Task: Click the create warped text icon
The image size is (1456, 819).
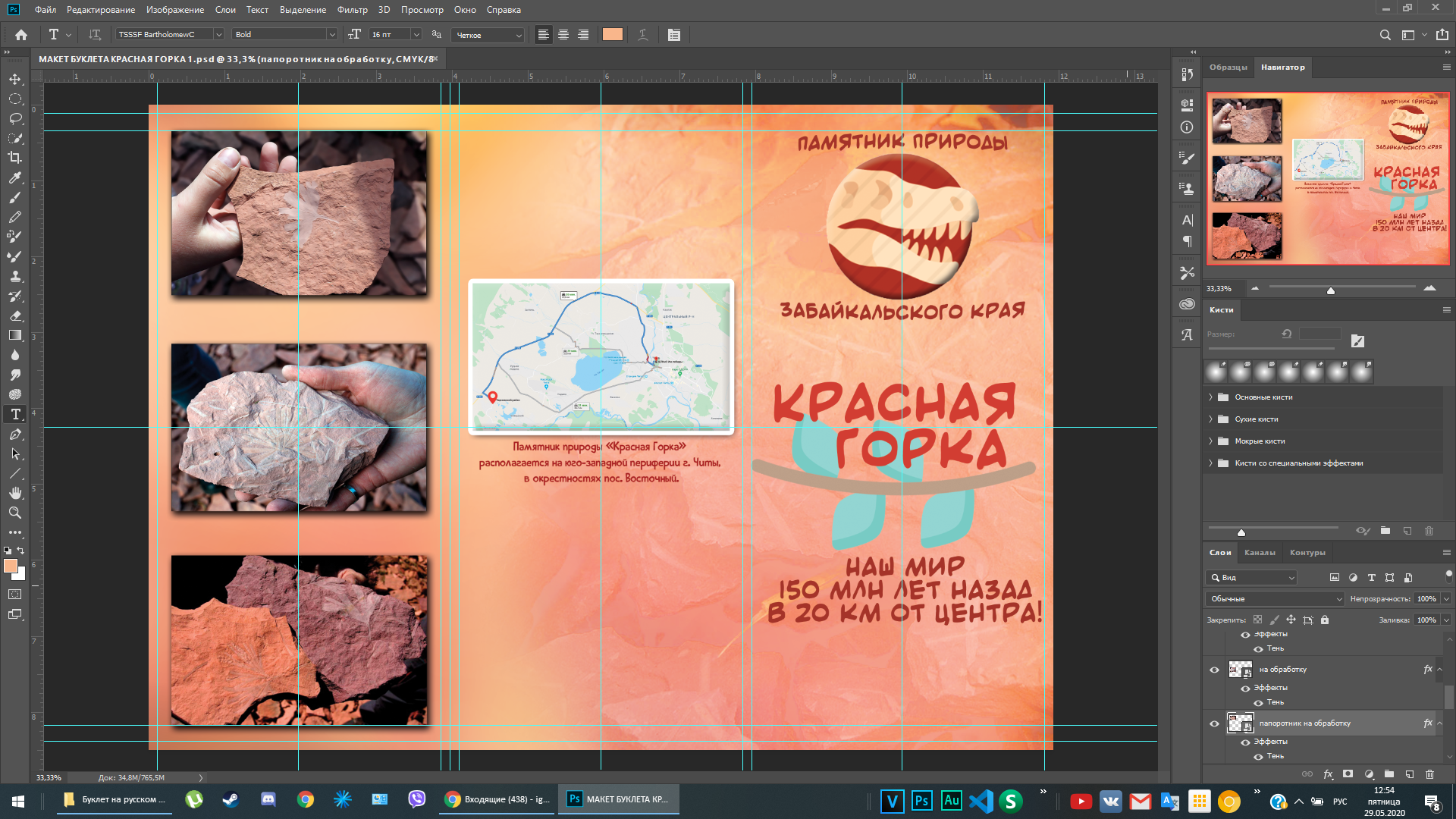Action: (643, 35)
